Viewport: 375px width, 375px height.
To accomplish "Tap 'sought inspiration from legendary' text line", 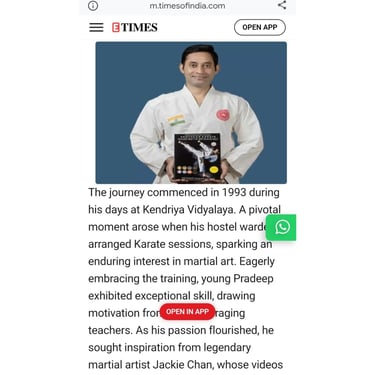I will click(x=170, y=347).
